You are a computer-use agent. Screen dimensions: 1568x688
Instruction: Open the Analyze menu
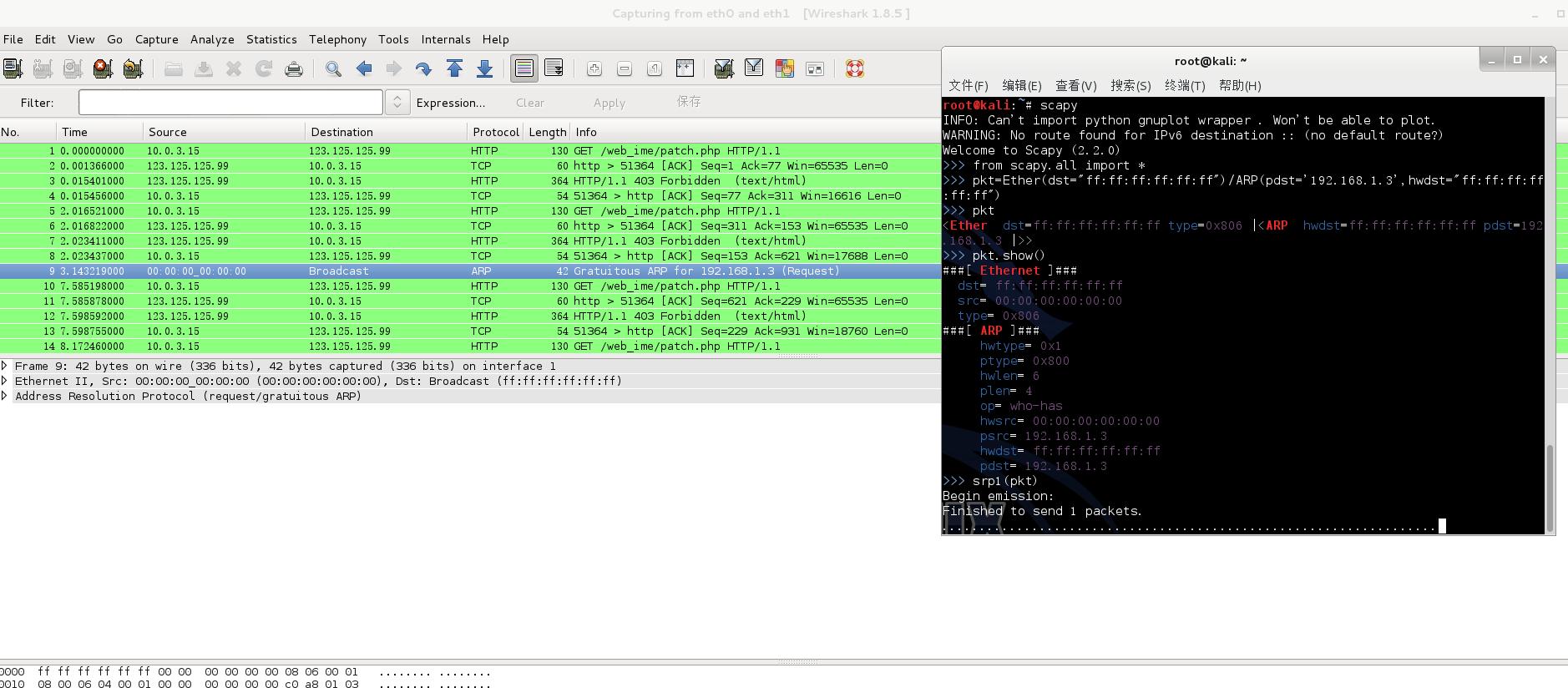point(212,39)
